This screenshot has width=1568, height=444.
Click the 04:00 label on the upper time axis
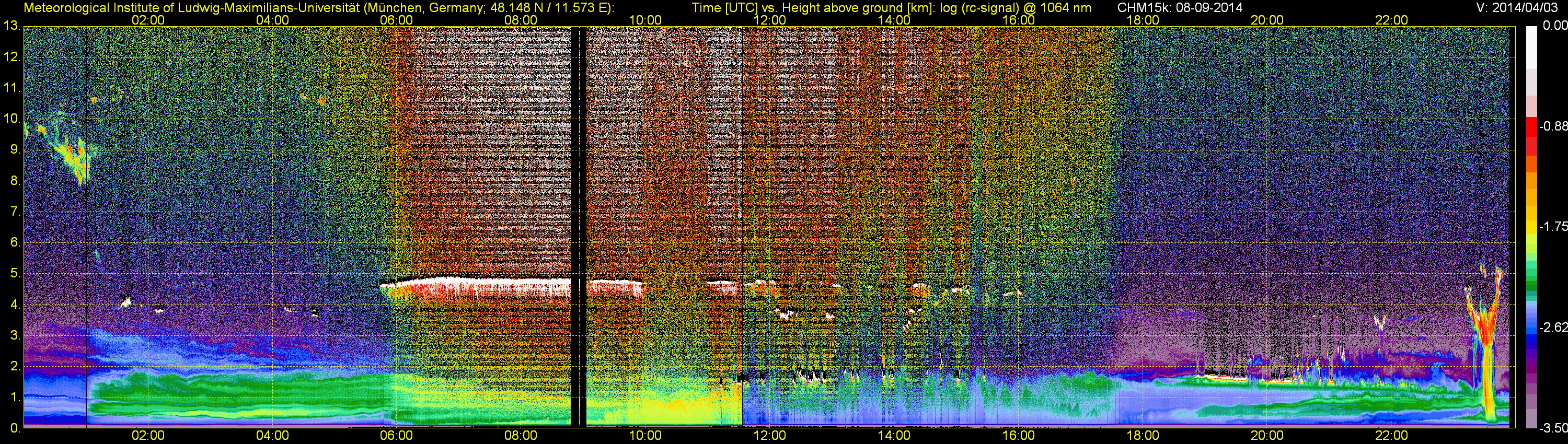coord(272,20)
